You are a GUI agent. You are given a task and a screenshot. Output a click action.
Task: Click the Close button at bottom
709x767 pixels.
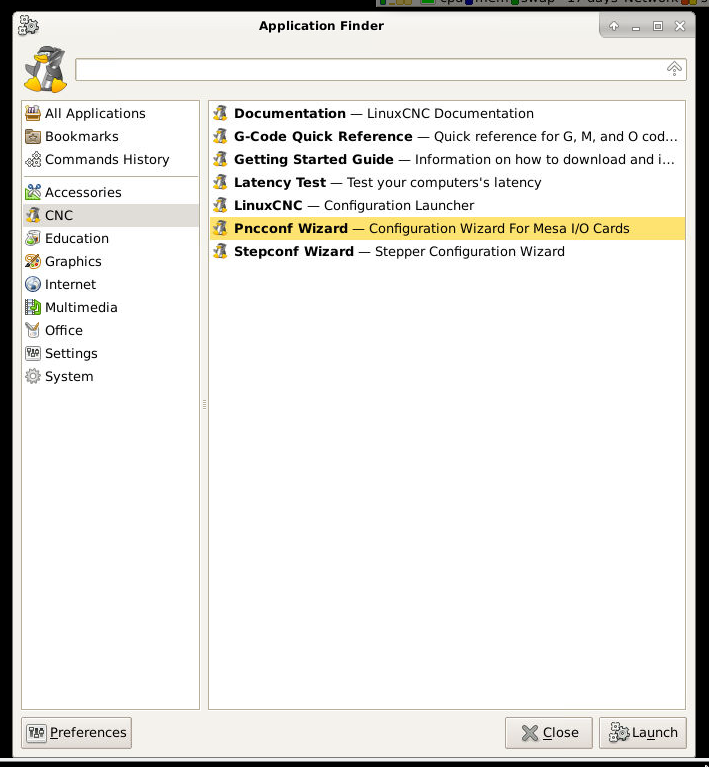click(x=549, y=732)
